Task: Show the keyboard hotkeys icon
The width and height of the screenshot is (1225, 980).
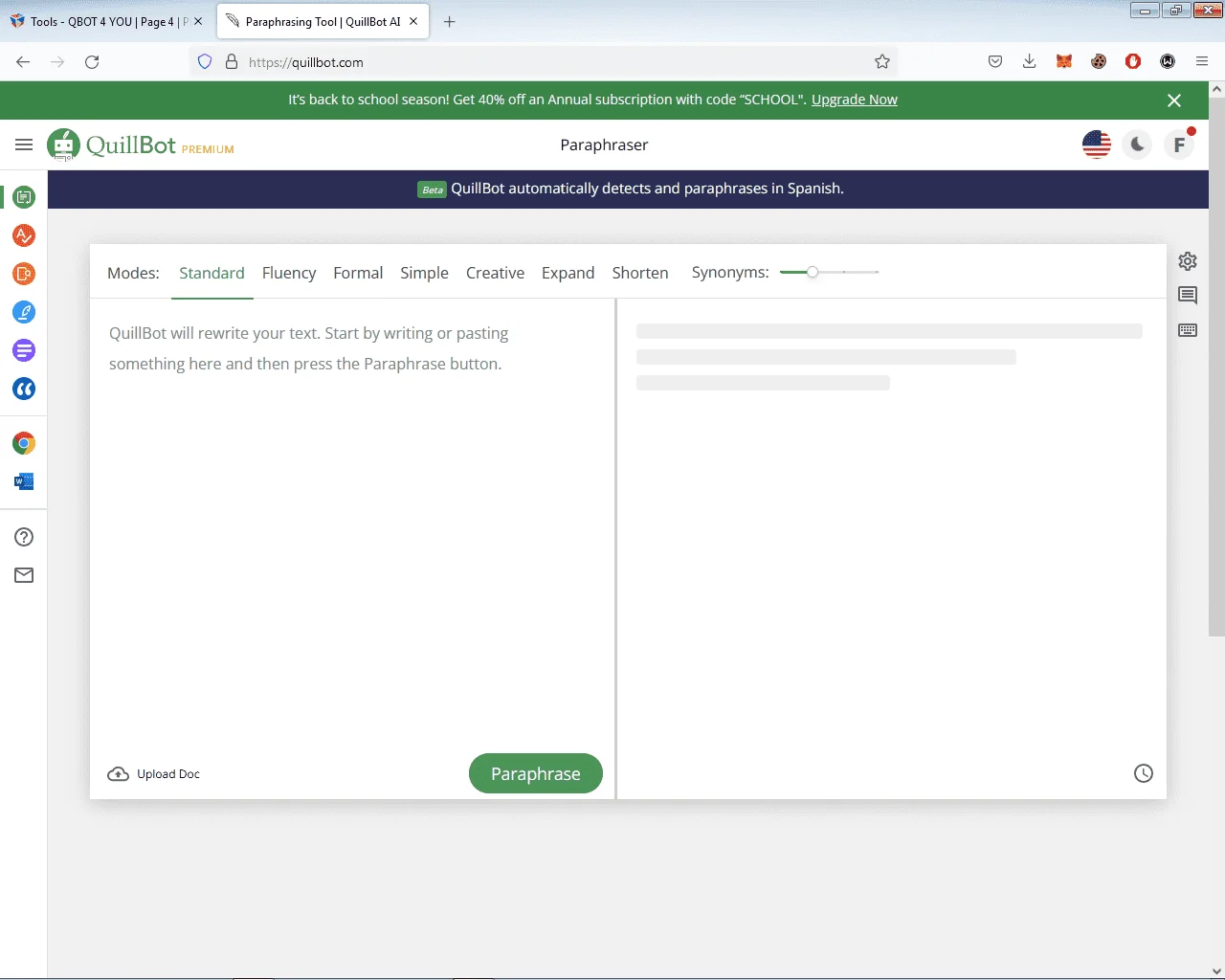Action: (x=1188, y=330)
